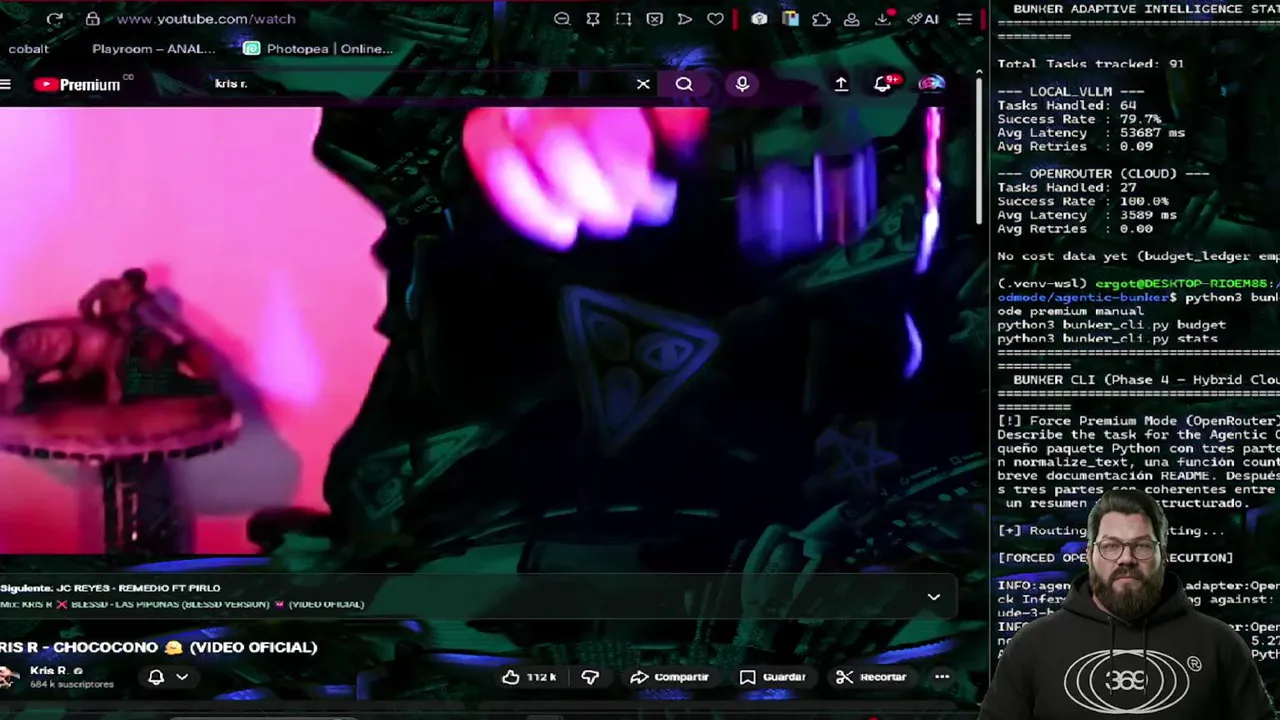Click the YouTube Premium logo
The image size is (1280, 720).
(78, 85)
